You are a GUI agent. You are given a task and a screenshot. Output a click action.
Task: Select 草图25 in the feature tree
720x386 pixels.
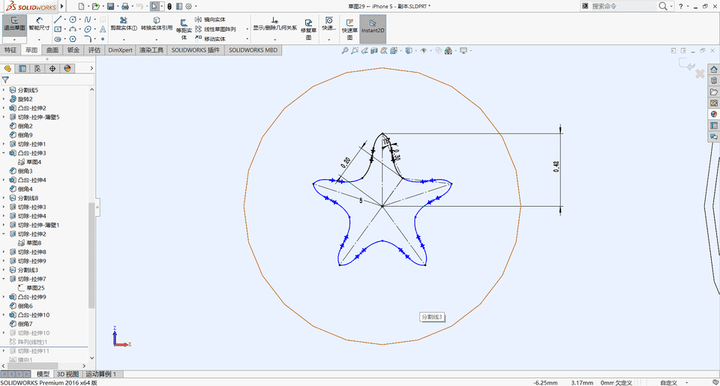coord(31,288)
